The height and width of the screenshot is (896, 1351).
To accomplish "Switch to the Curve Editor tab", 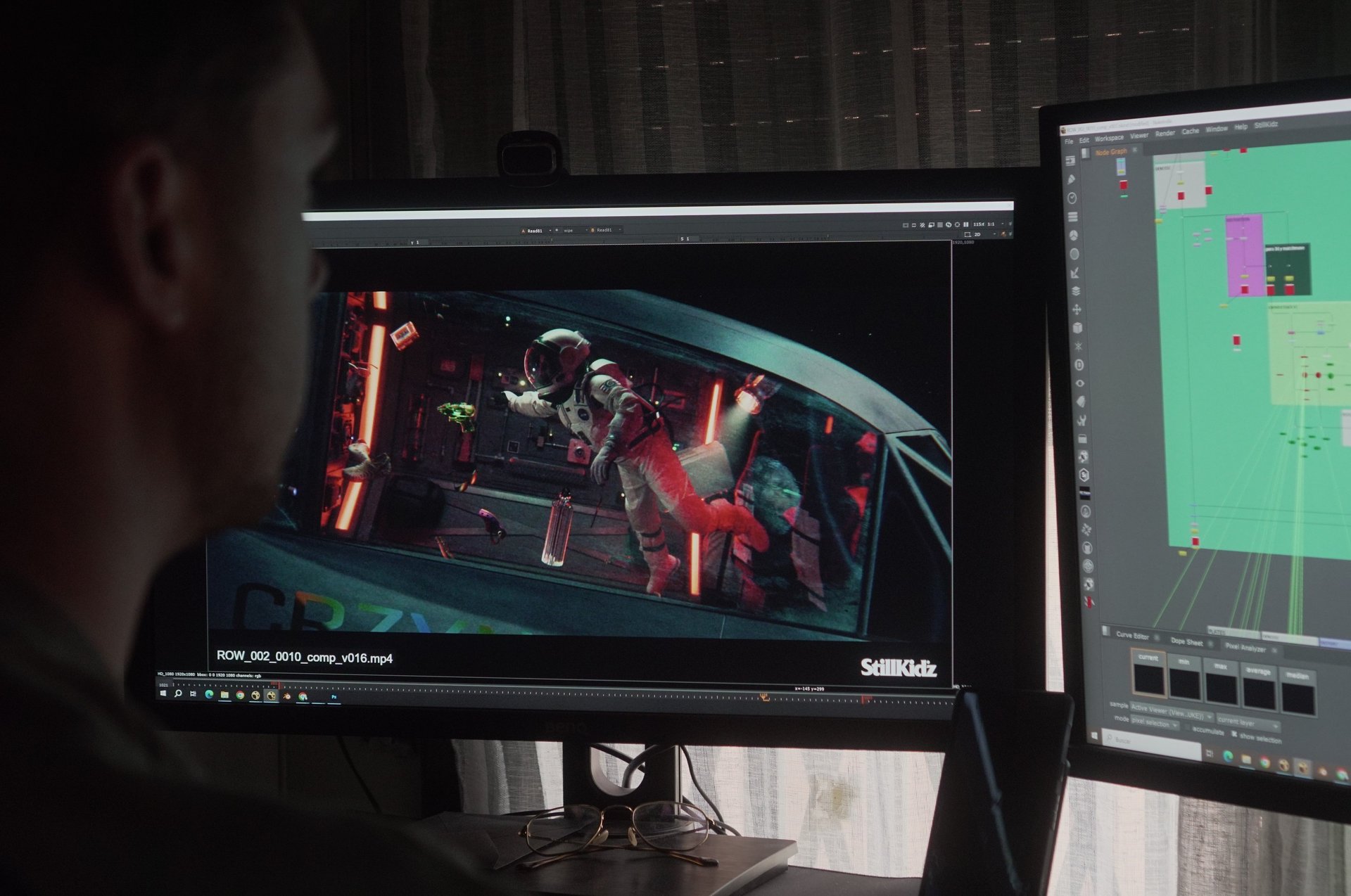I will coord(1132,636).
